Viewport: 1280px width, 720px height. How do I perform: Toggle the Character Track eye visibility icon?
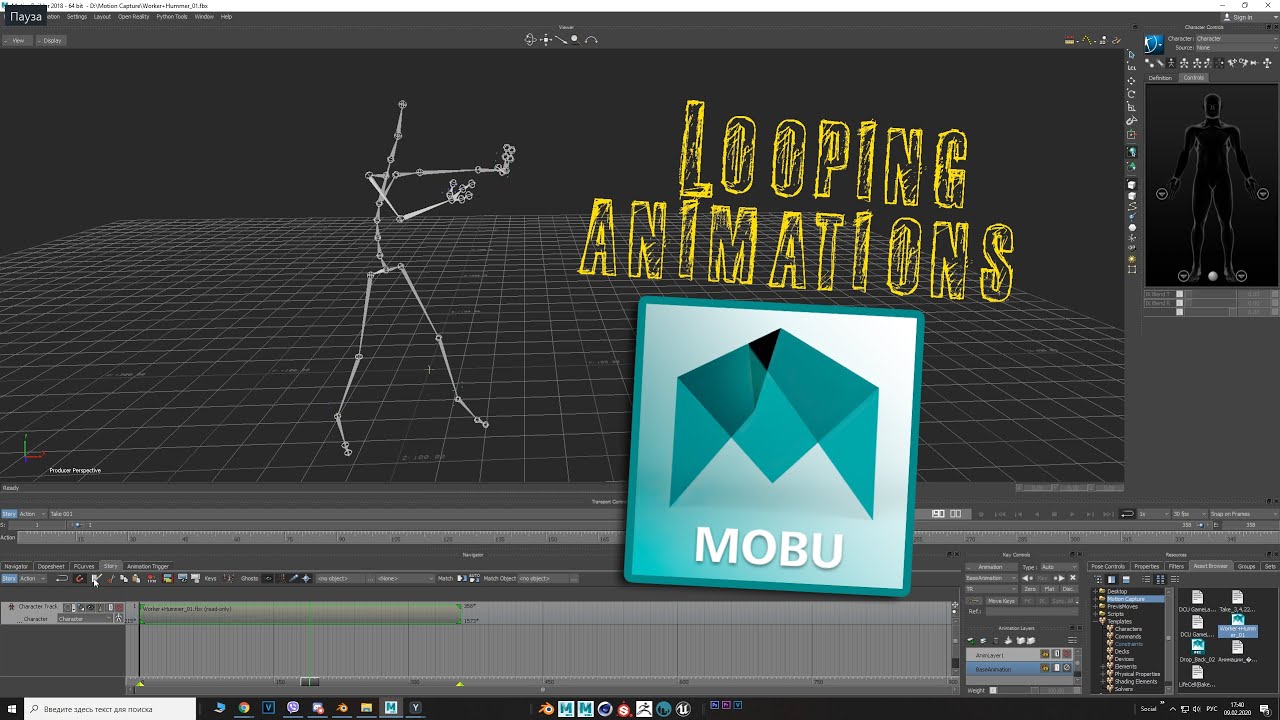coord(90,606)
